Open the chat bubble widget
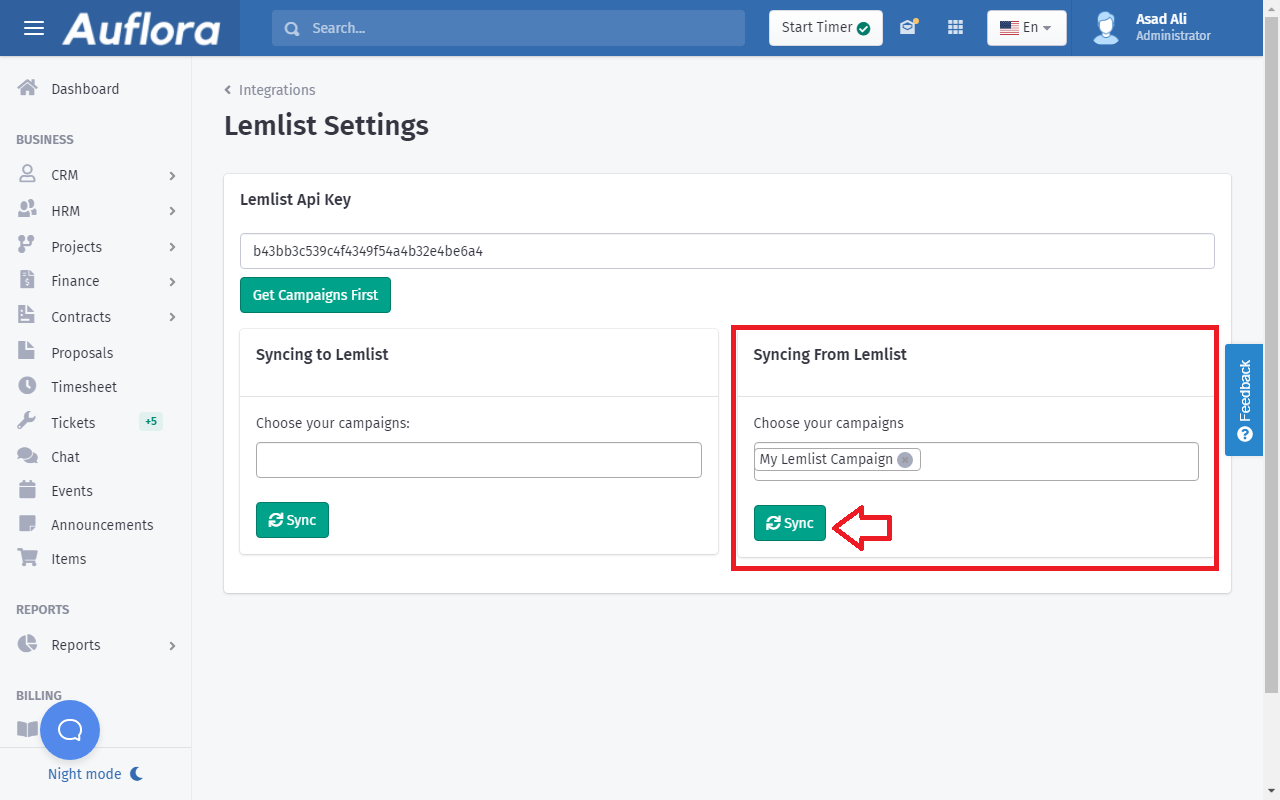Image resolution: width=1280 pixels, height=800 pixels. 70,730
